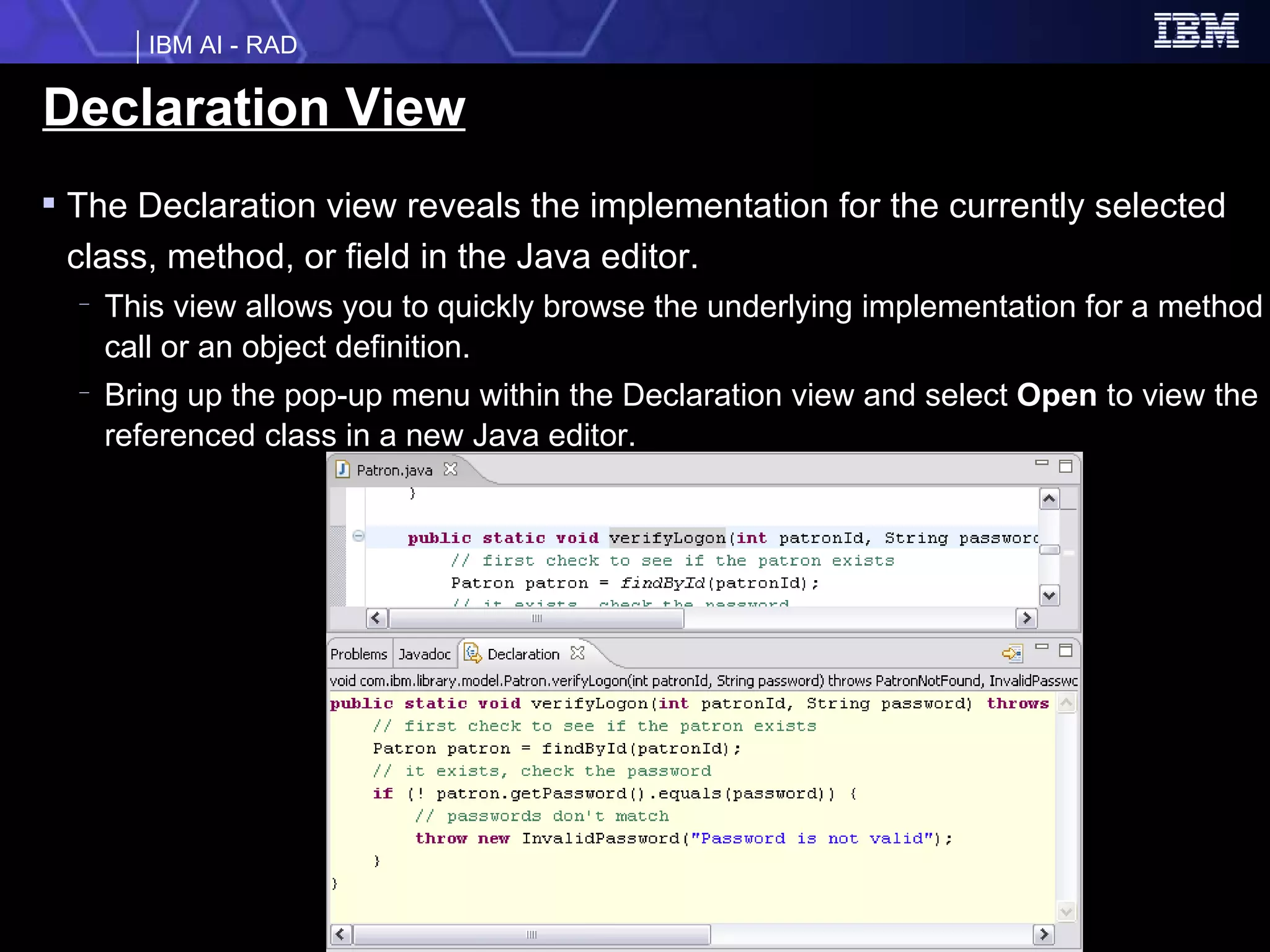The width and height of the screenshot is (1270, 952).
Task: Click the Declaration view icon
Action: (473, 653)
